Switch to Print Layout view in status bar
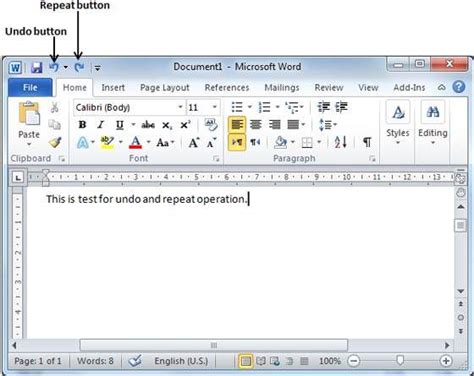This screenshot has width=474, height=376. [246, 361]
